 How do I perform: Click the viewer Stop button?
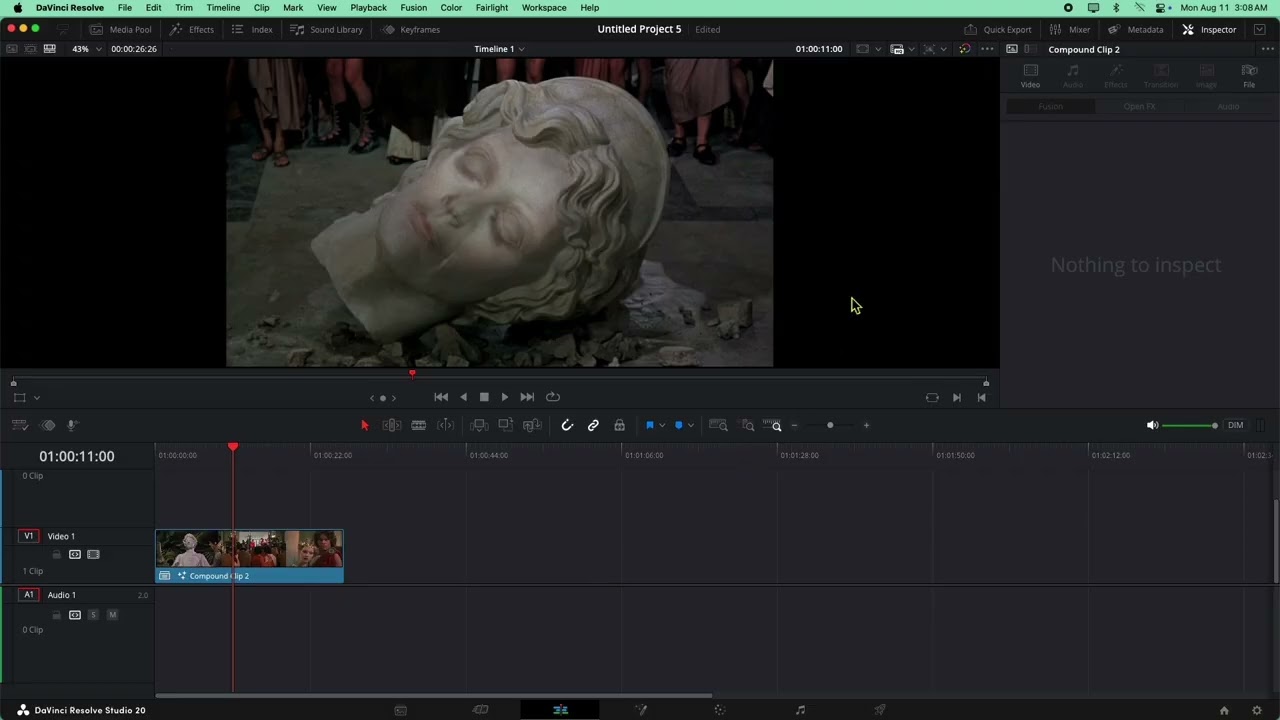click(x=484, y=398)
